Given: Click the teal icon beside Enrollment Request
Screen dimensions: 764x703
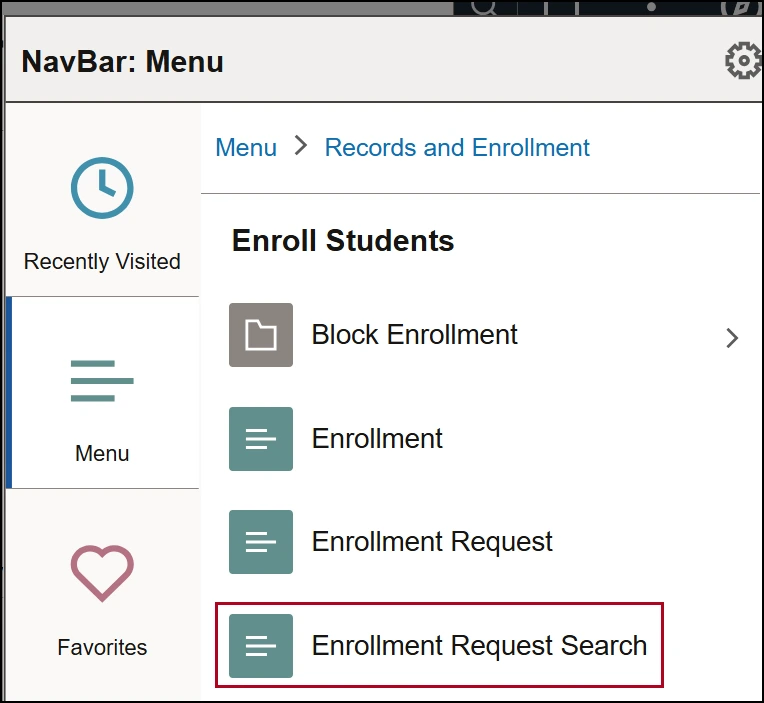Looking at the screenshot, I should (x=261, y=542).
